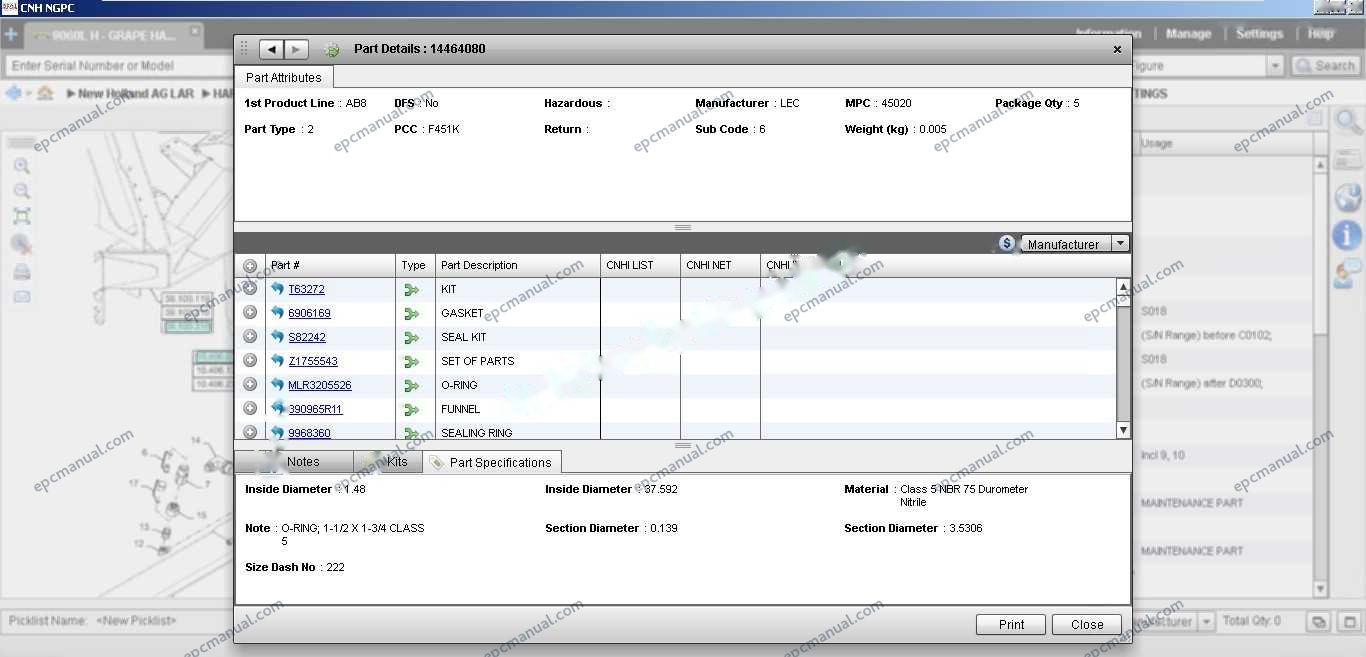Expand the MLR3205526 O-RING row
The image size is (1366, 657).
[250, 384]
